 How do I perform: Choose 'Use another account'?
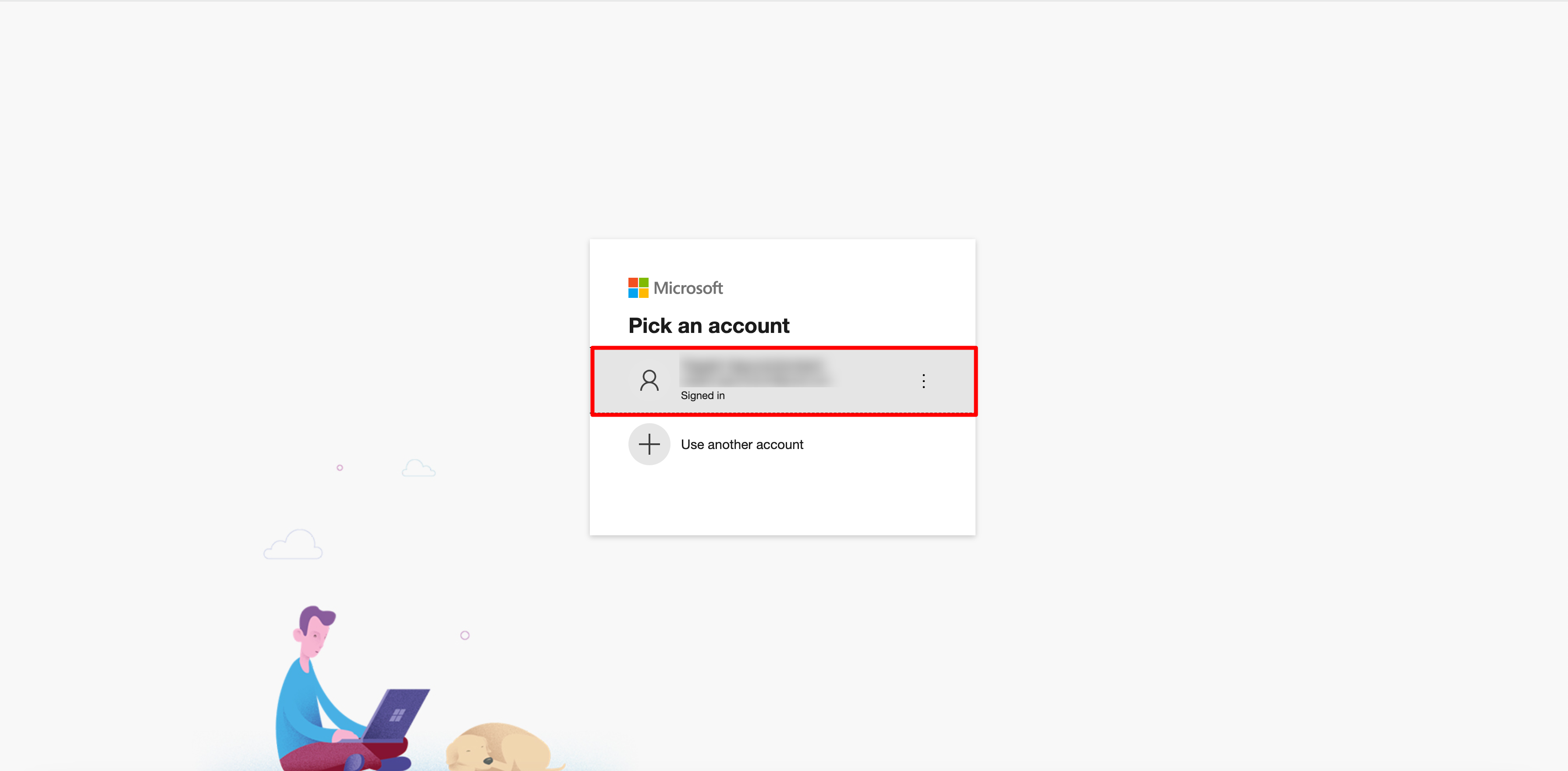(741, 445)
